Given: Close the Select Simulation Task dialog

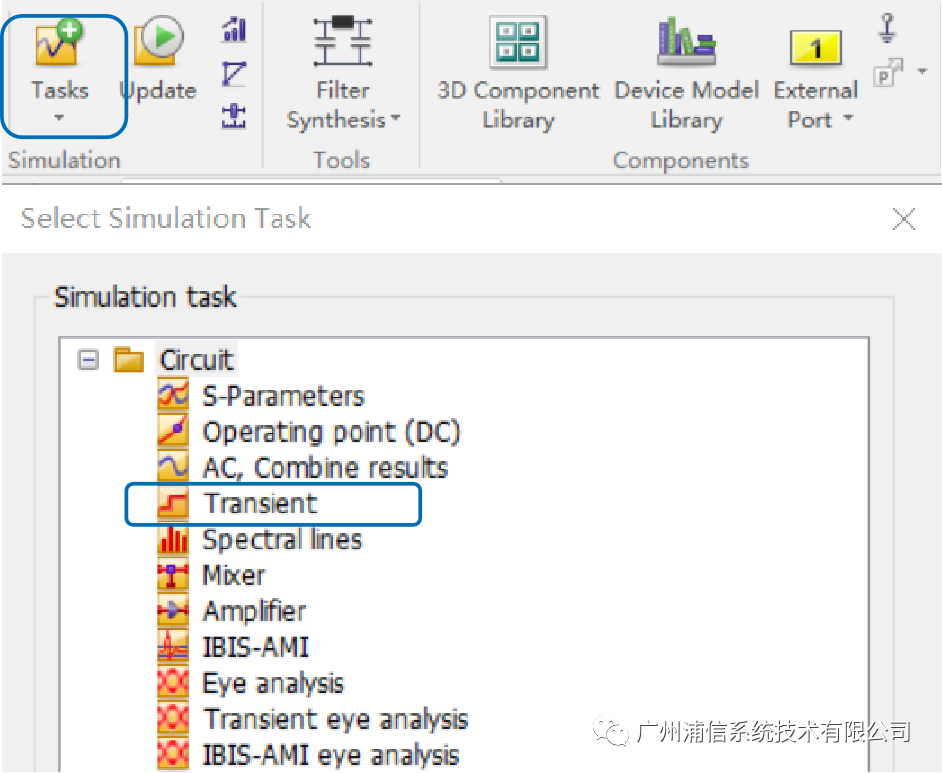Looking at the screenshot, I should (904, 219).
